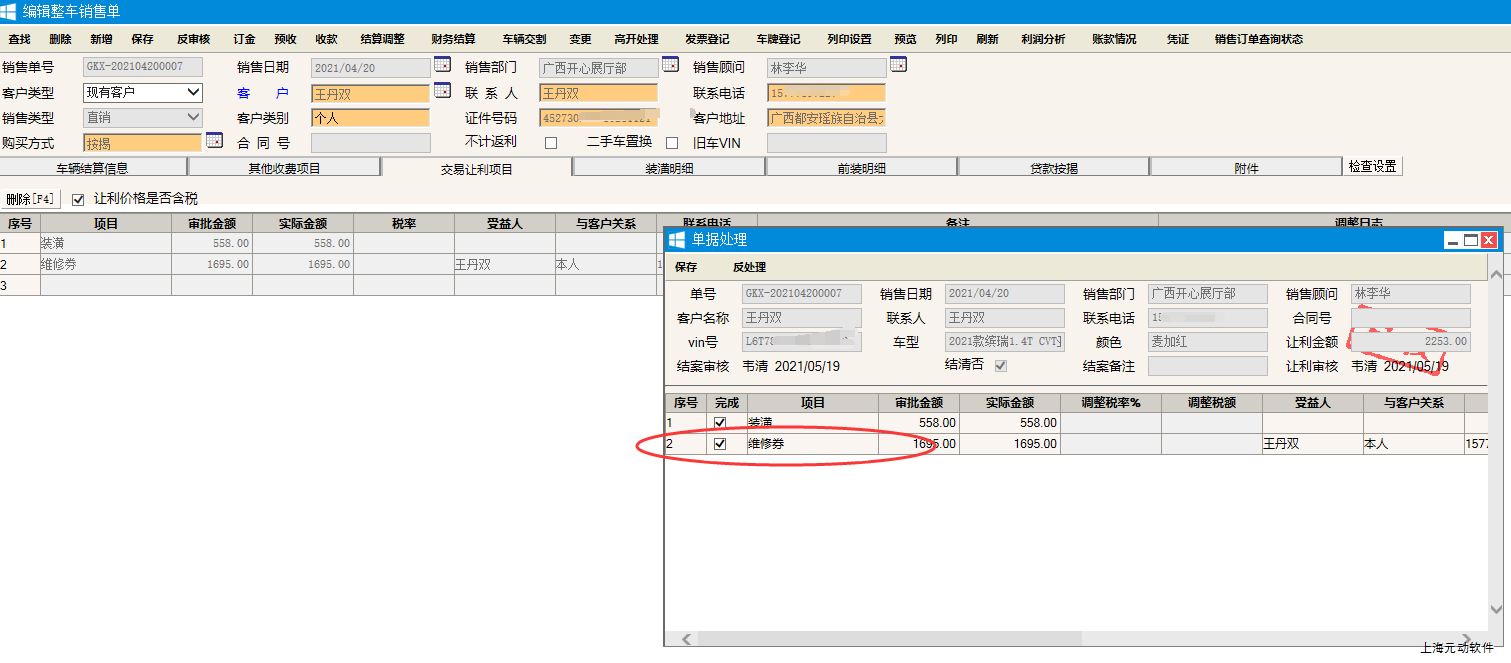Toggle the 让利价格是否含税 checkbox
The height and width of the screenshot is (663, 1511).
pos(79,199)
